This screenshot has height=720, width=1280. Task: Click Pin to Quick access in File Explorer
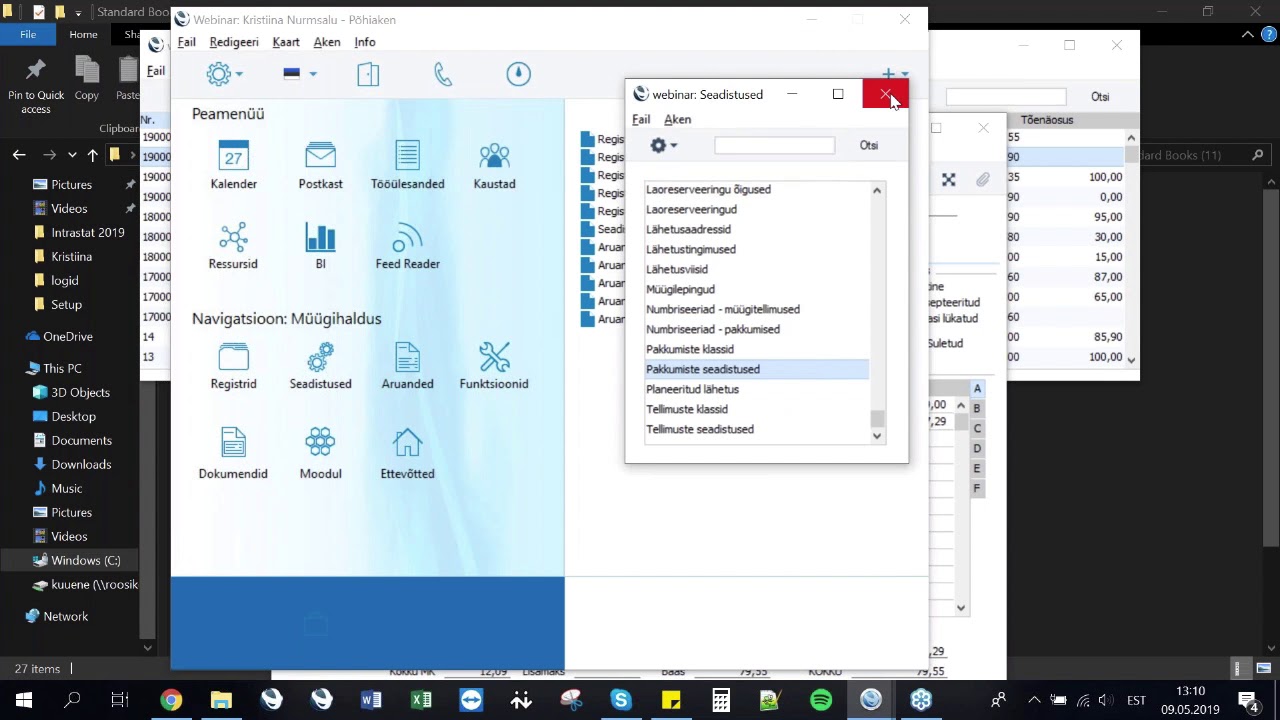click(x=36, y=86)
